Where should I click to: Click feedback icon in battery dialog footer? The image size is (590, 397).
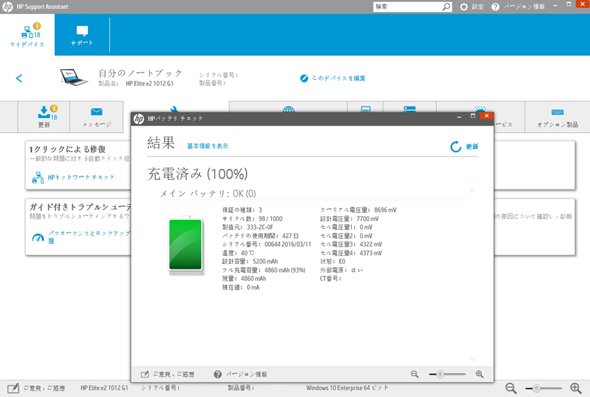pos(144,374)
